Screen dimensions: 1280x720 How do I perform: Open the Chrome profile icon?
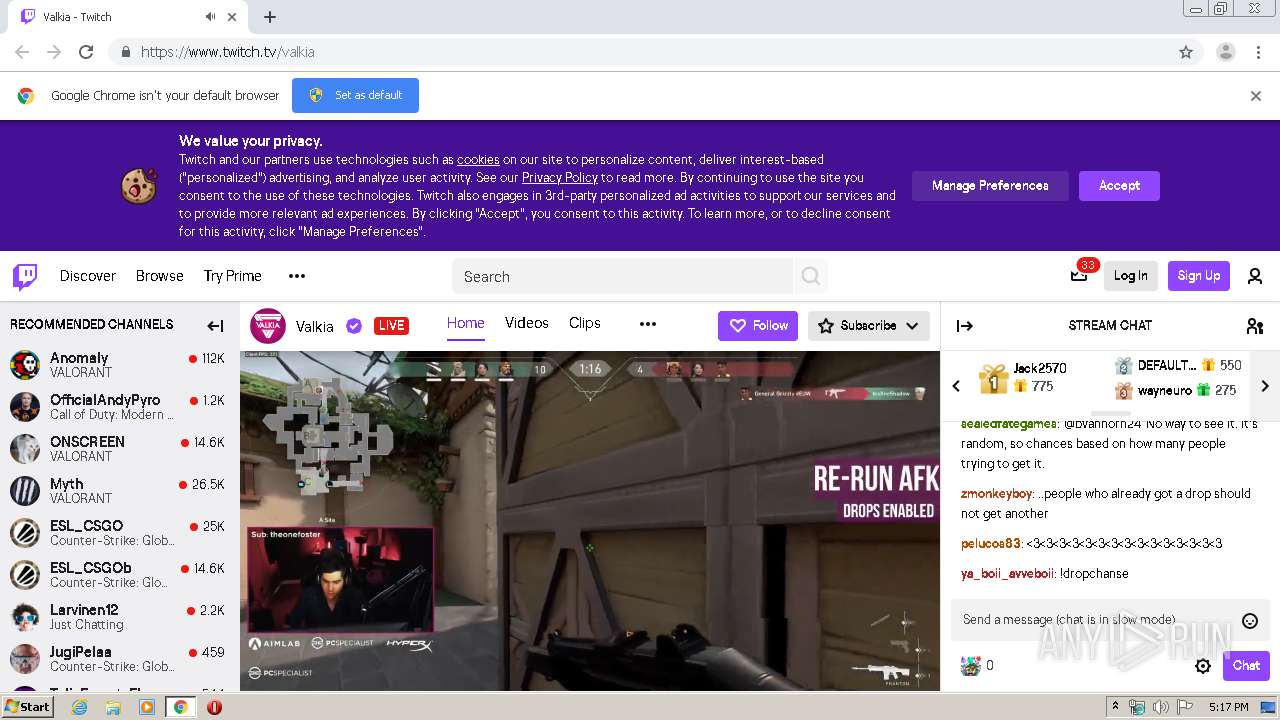(1226, 52)
